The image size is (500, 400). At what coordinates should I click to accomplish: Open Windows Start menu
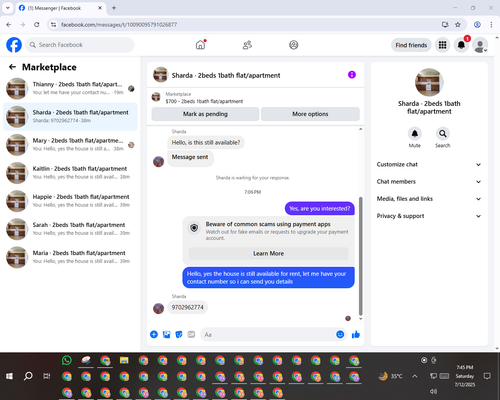click(9, 376)
